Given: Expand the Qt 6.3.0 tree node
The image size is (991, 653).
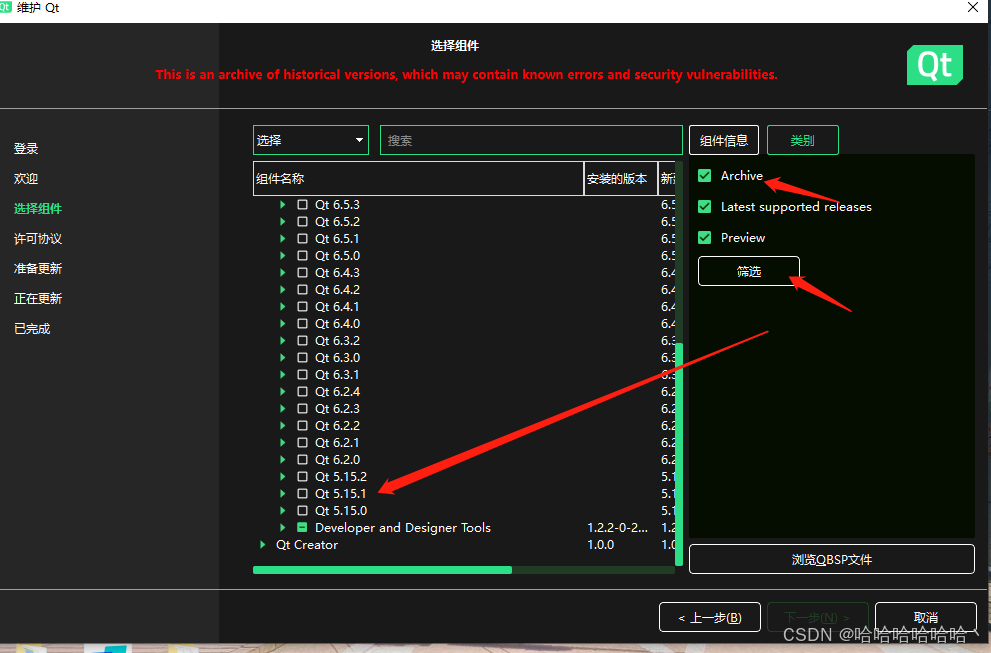Looking at the screenshot, I should tap(283, 358).
